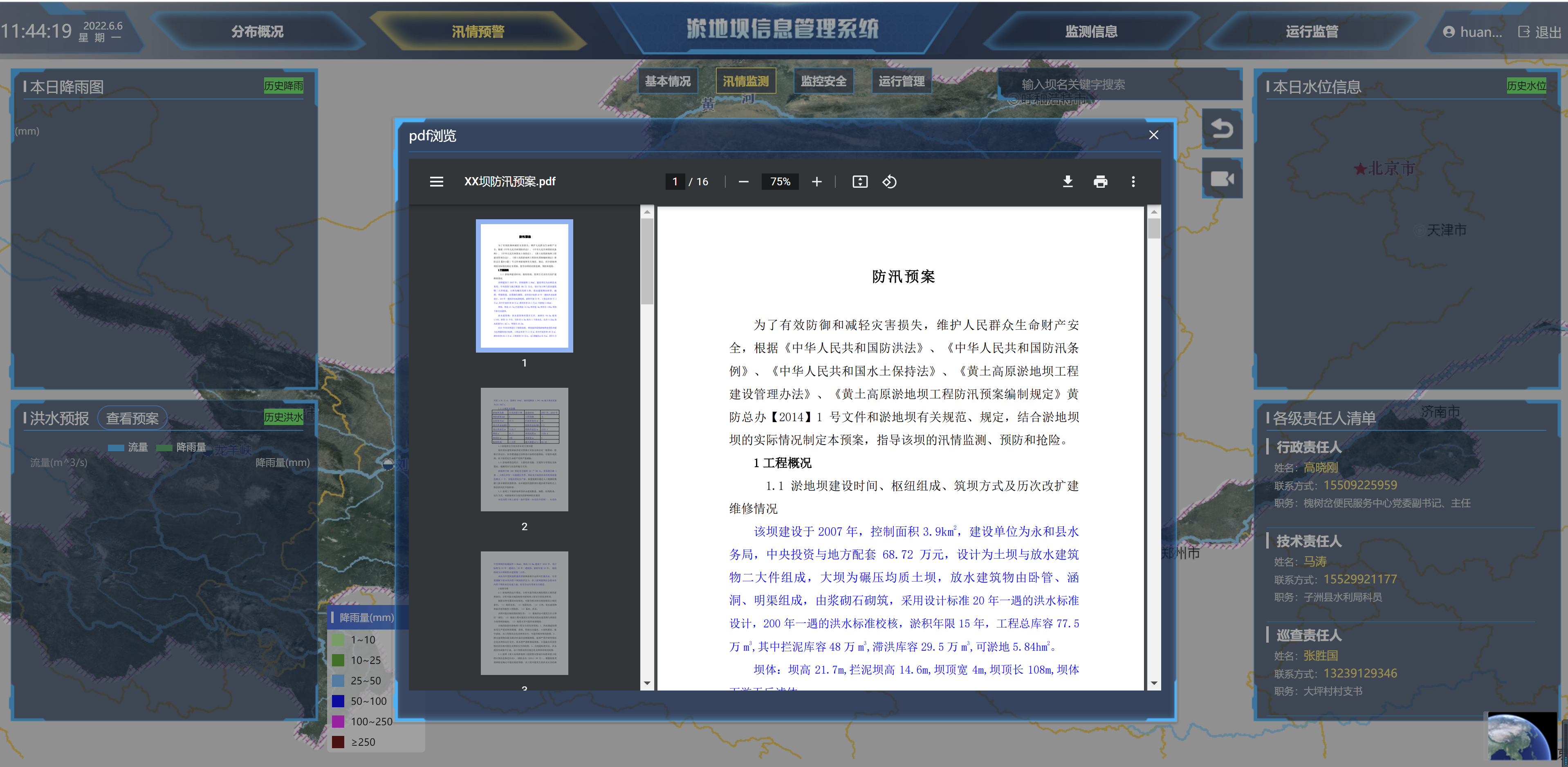This screenshot has width=1568, height=767.
Task: Click the name 高晓刚
Action: pyautogui.click(x=1320, y=467)
